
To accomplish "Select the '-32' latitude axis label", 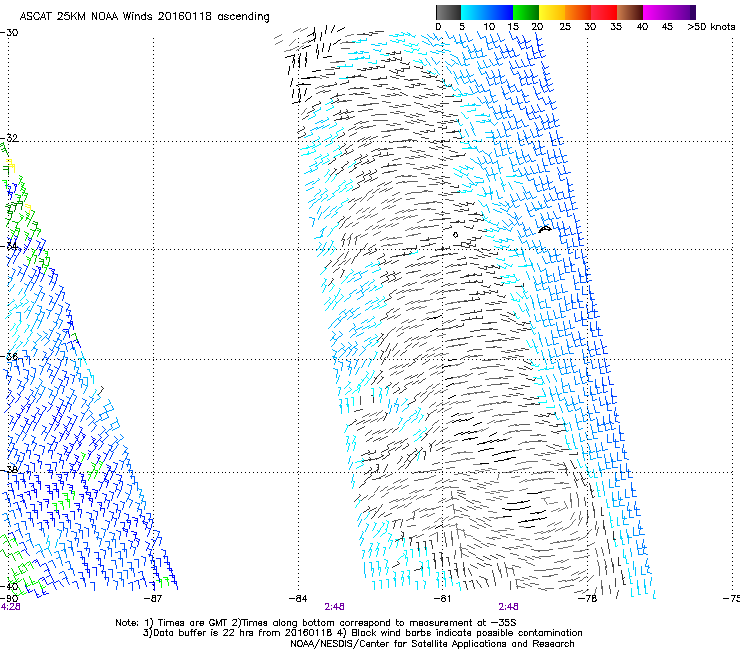I will (x=9, y=138).
